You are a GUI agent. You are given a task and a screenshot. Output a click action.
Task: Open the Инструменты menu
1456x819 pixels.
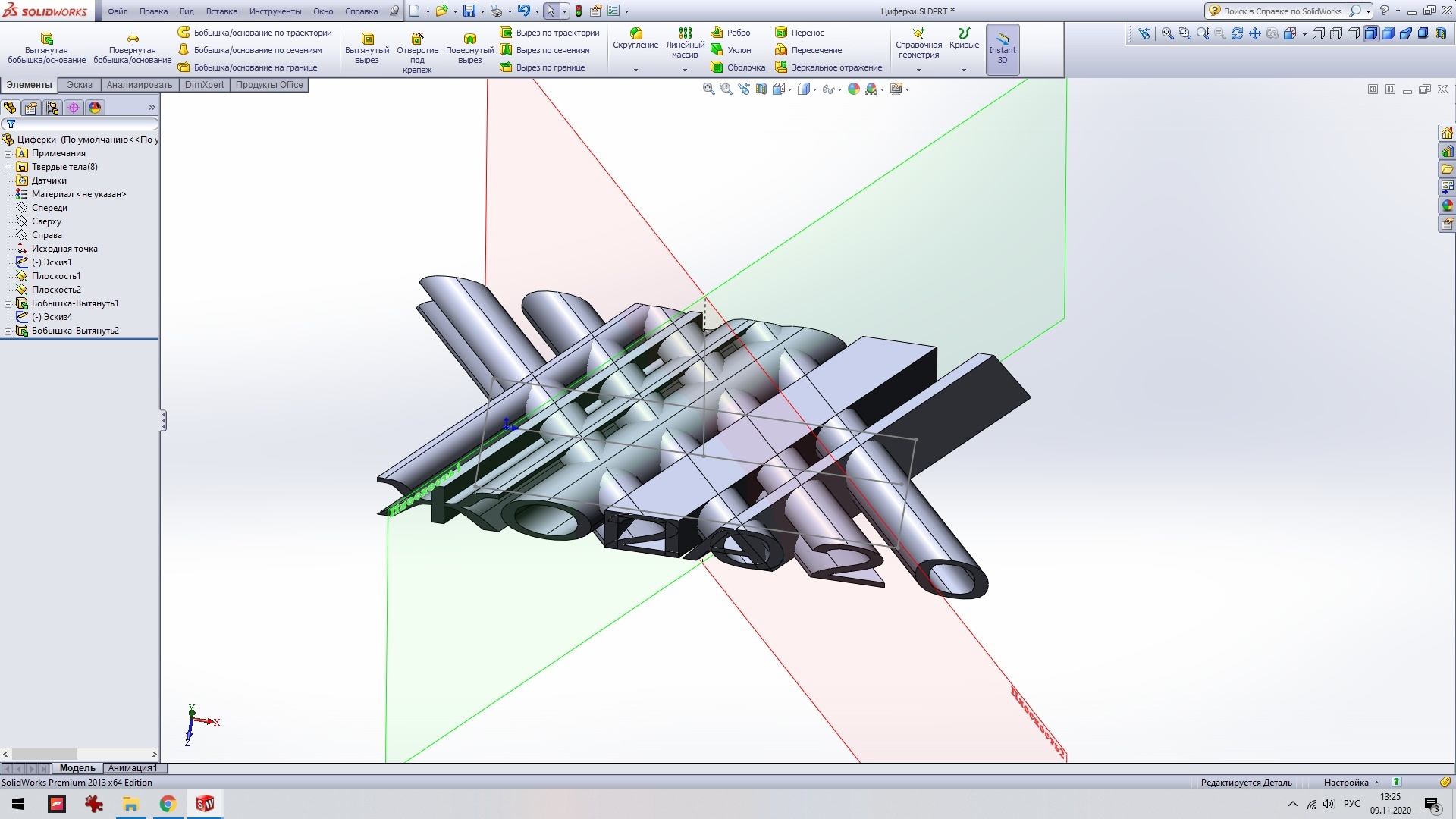[275, 11]
